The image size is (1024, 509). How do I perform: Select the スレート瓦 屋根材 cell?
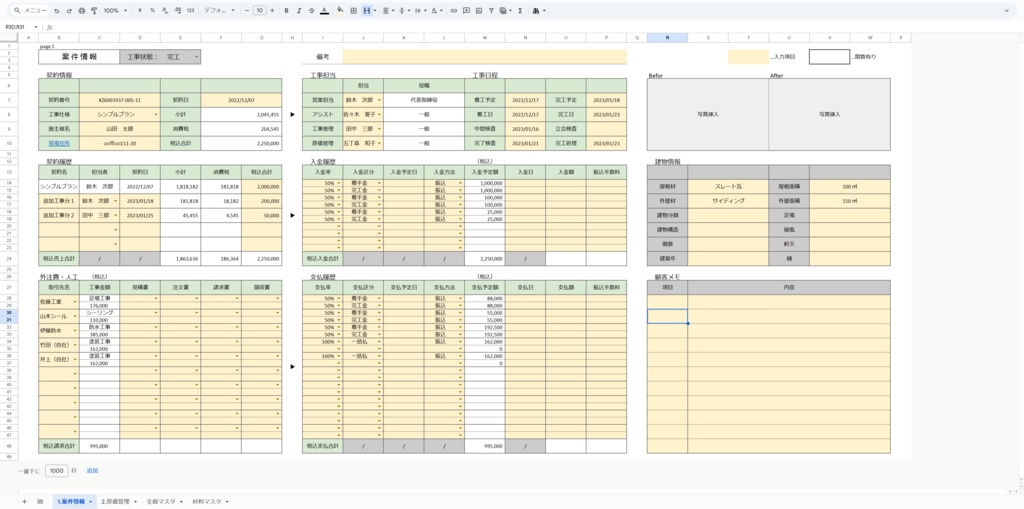point(728,186)
